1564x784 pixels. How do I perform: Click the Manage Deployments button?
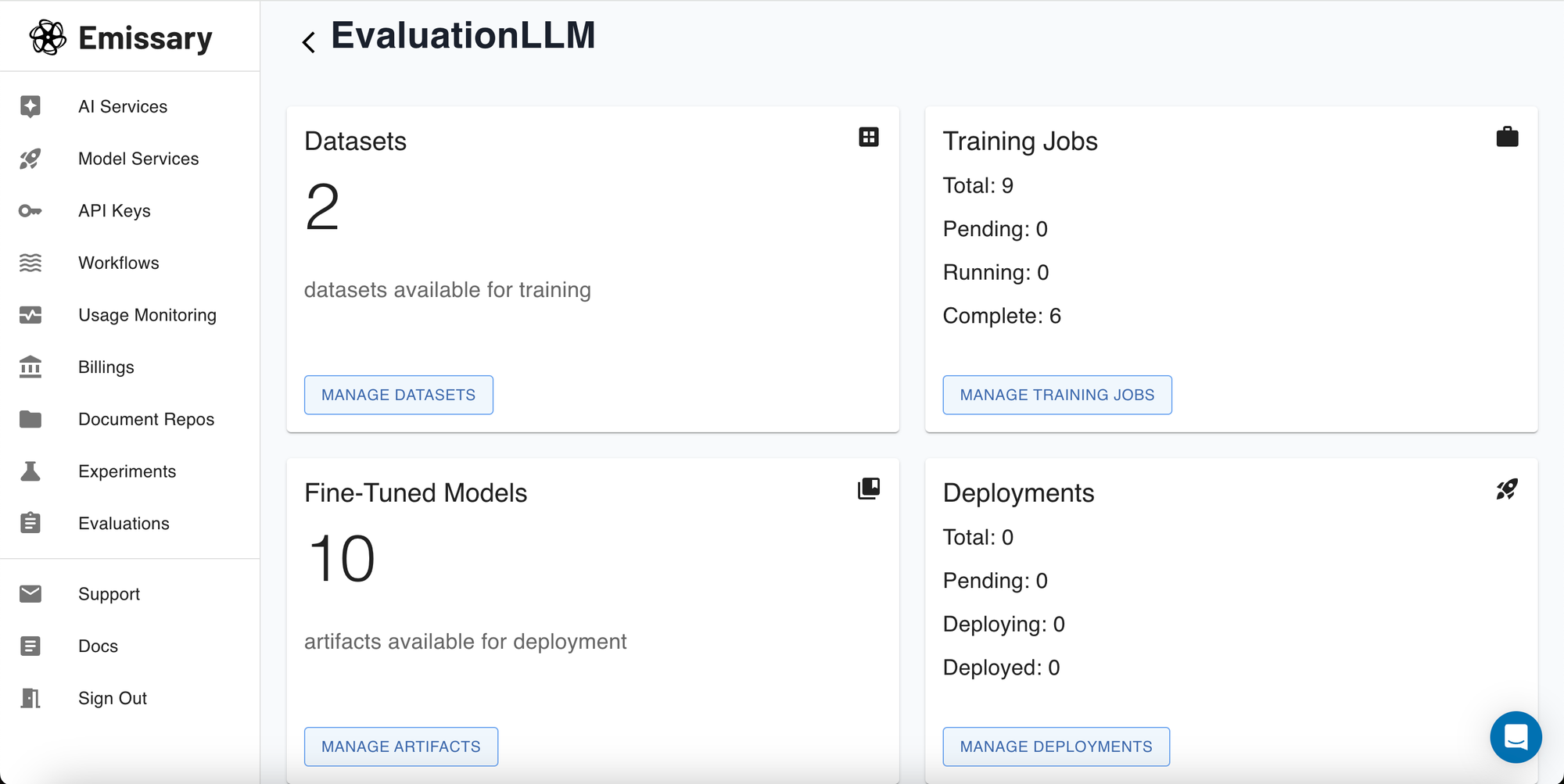click(x=1056, y=746)
